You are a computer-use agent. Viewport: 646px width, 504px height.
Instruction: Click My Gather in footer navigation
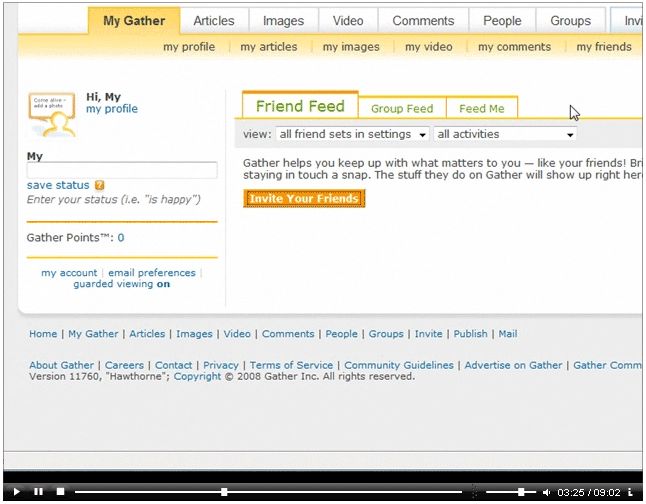pos(93,334)
